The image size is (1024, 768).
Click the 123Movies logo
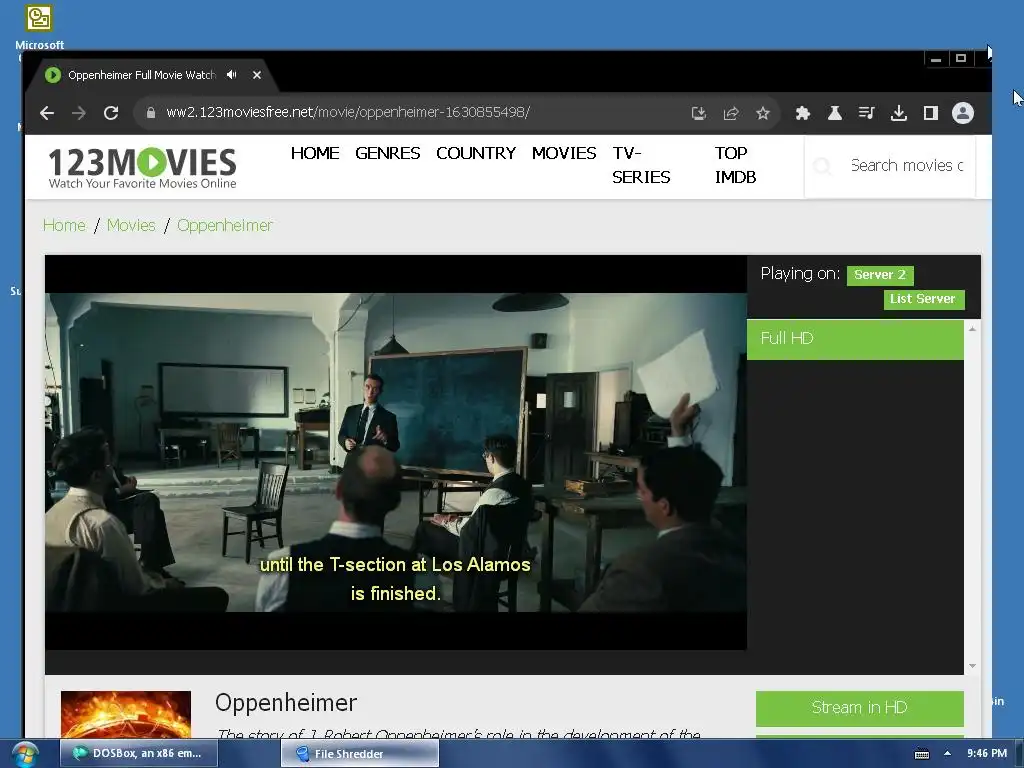pyautogui.click(x=142, y=167)
